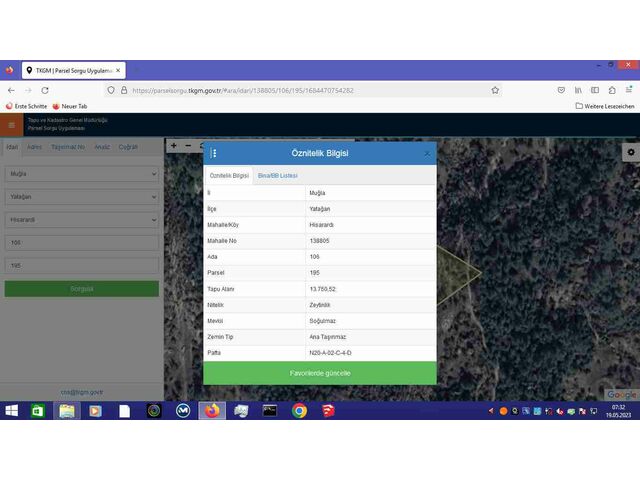Open Chrome from the taskbar
The image size is (640, 480).
pos(299,410)
